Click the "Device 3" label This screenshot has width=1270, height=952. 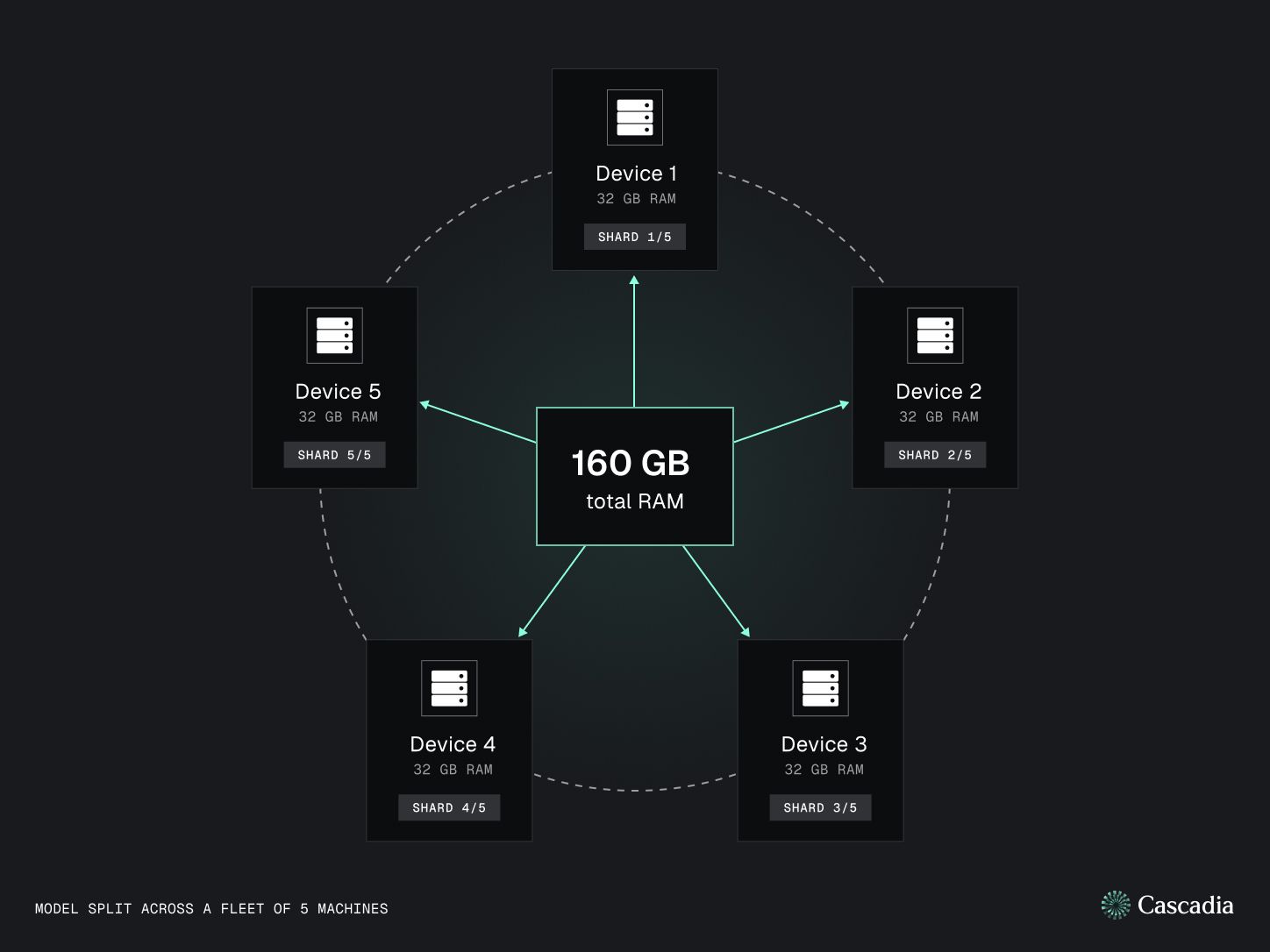coord(824,744)
